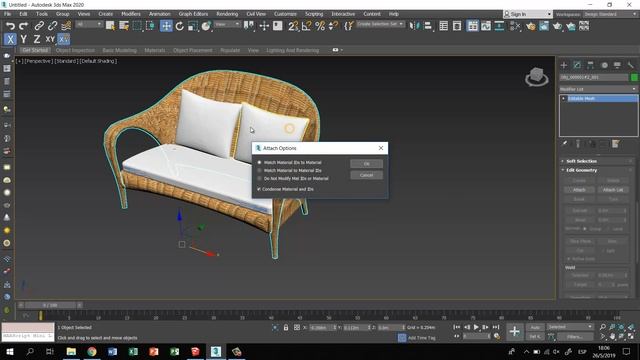640x360 pixels.
Task: Open the Workspaces Design Standard dropdown
Action: [x=610, y=14]
